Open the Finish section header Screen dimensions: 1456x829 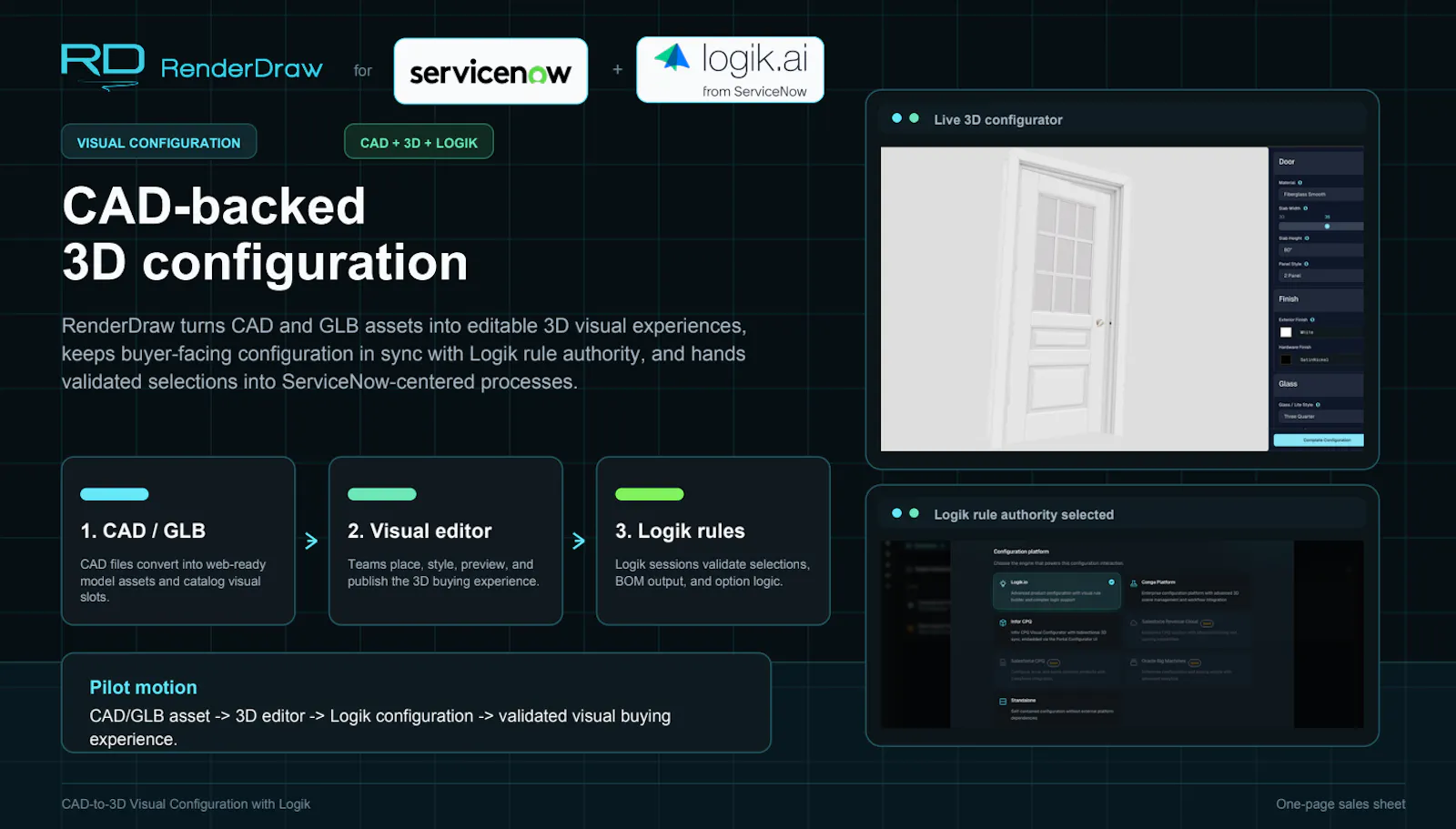click(x=1319, y=299)
